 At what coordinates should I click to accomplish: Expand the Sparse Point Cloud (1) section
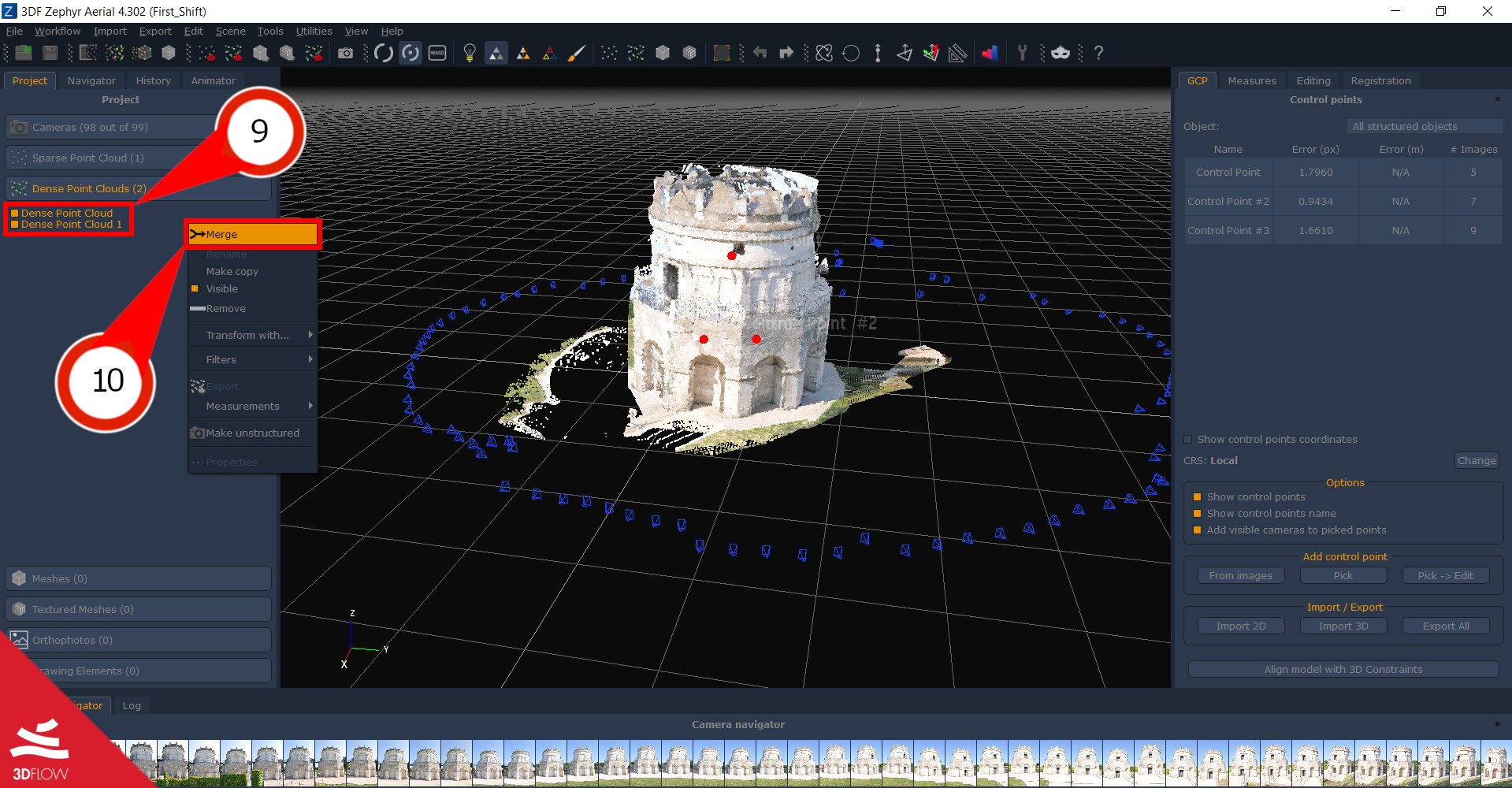[x=139, y=158]
